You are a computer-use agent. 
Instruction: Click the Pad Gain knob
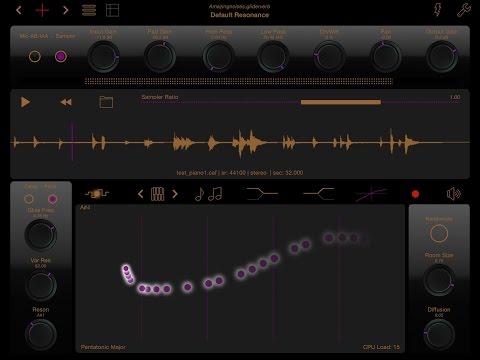[x=160, y=57]
